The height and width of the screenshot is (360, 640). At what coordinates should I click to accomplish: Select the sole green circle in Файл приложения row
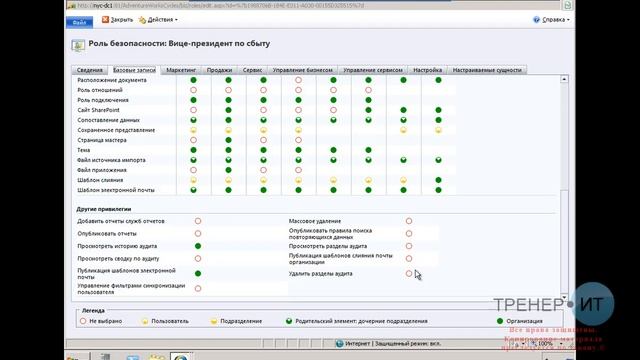click(229, 170)
